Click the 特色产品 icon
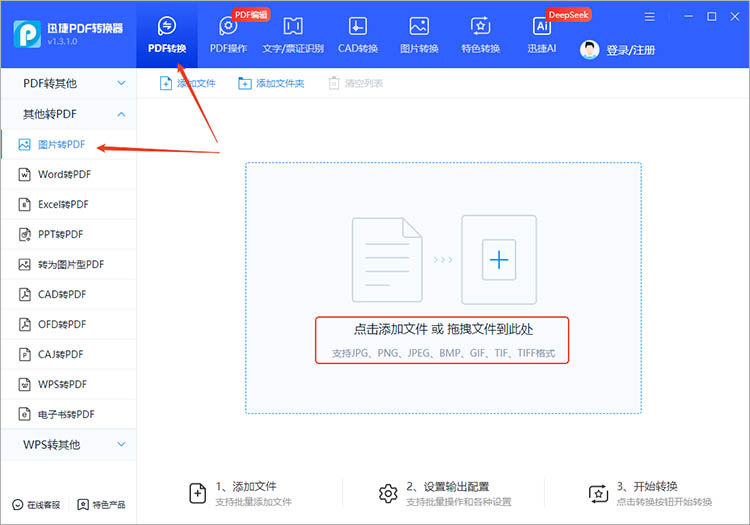The height and width of the screenshot is (525, 750). click(83, 504)
